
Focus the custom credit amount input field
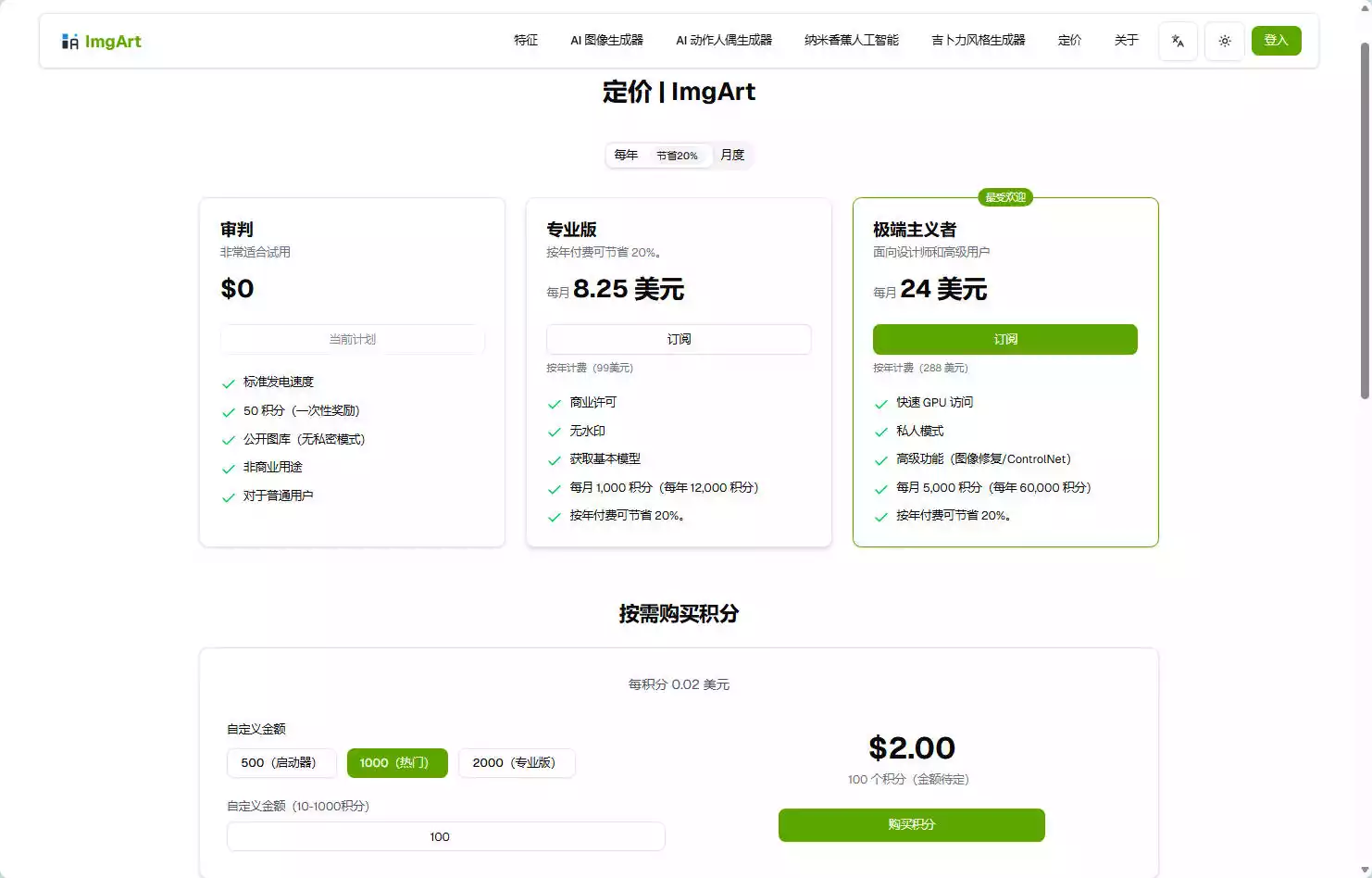click(x=446, y=836)
